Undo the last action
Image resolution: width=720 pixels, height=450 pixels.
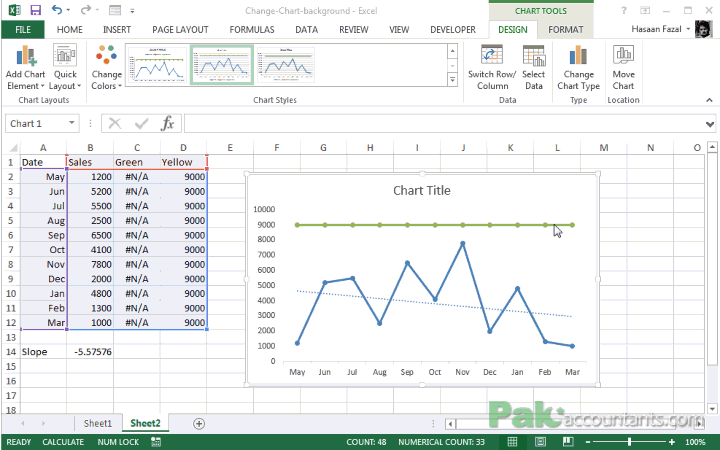click(x=56, y=10)
